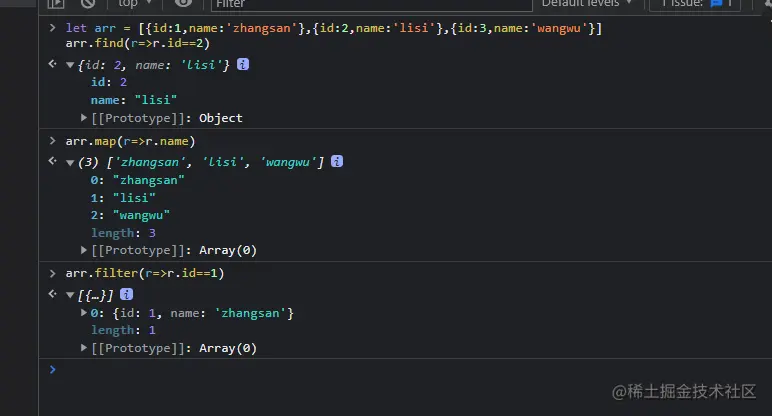The image size is (772, 416).
Task: Click the clear console icon
Action: [x=88, y=3]
